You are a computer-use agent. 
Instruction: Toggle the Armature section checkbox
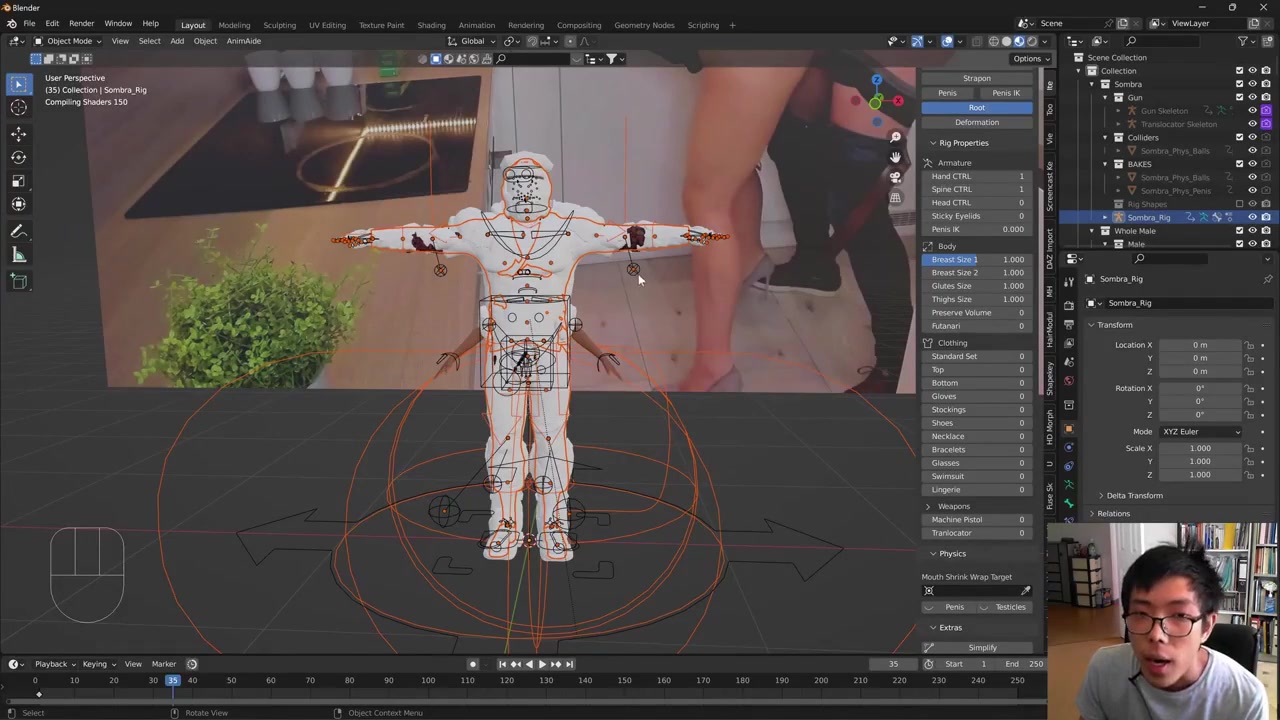(928, 163)
